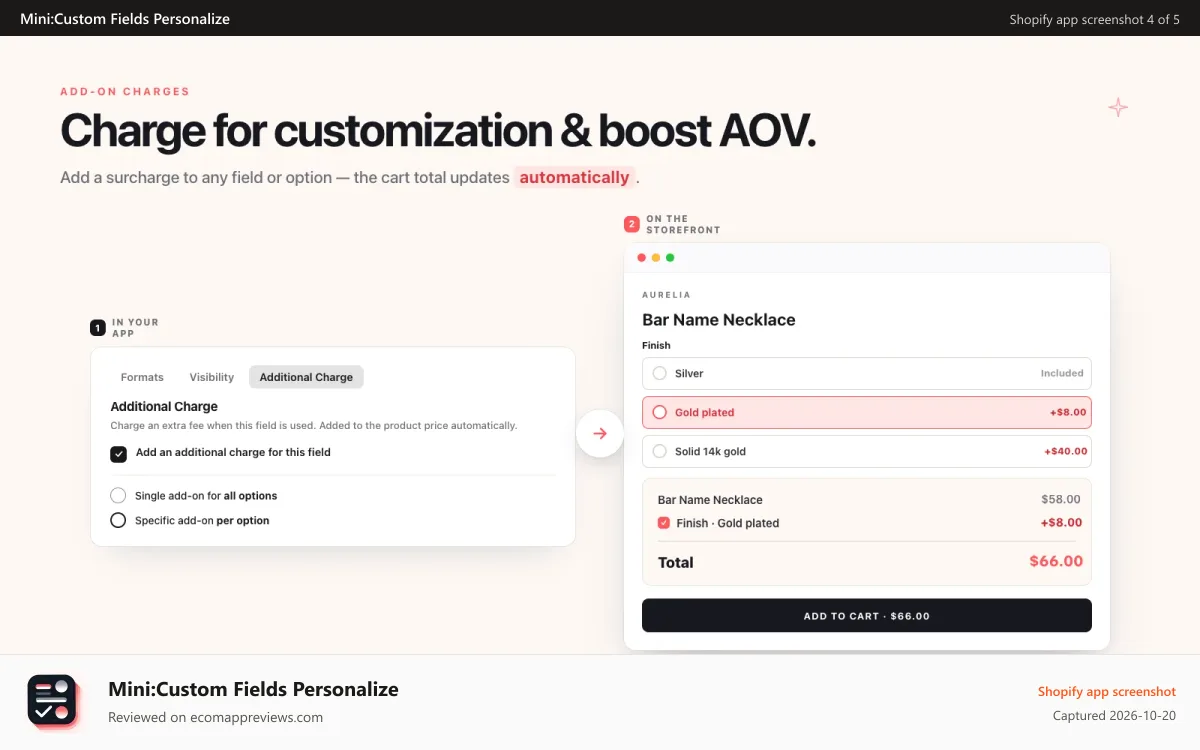
Task: Click the 'Bar Name Necklace' product title
Action: 719,320
